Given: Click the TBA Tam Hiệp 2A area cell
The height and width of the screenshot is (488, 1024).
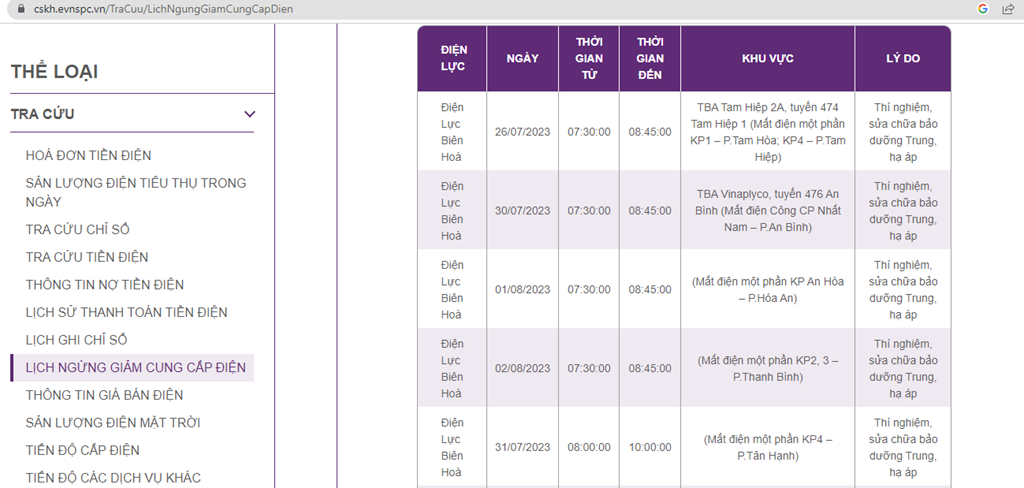Looking at the screenshot, I should tap(767, 132).
